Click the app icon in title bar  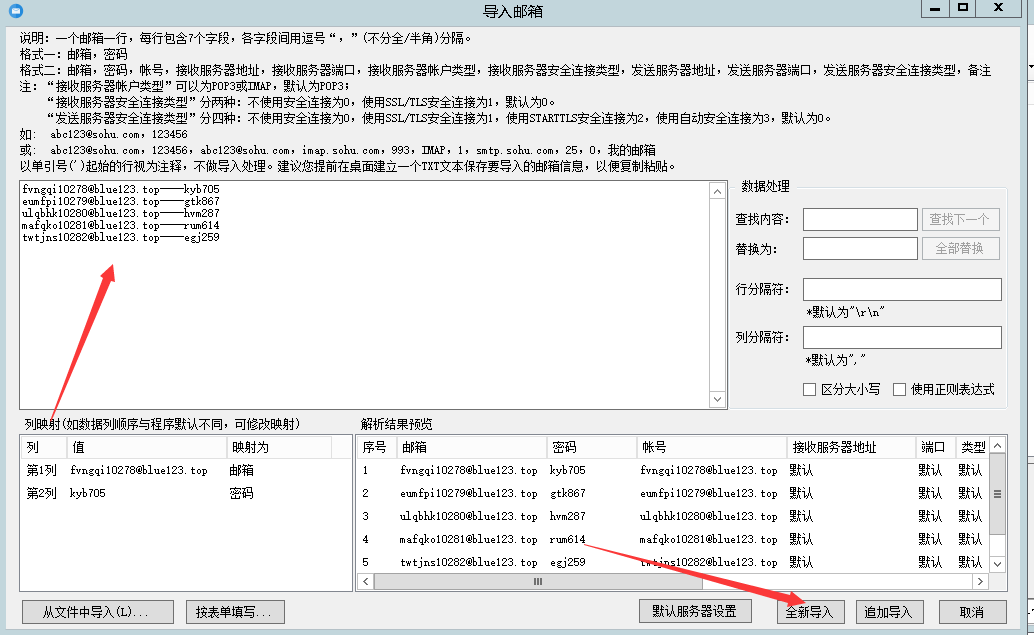[x=16, y=11]
